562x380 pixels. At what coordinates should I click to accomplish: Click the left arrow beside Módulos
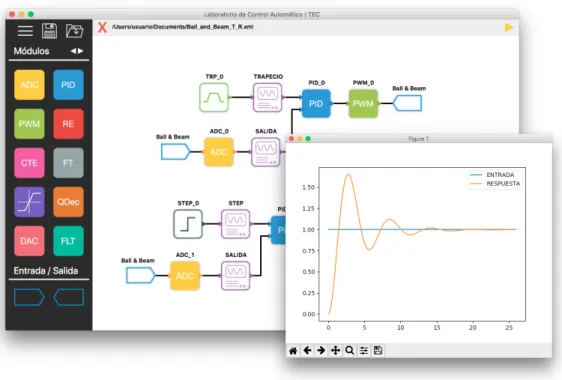[73, 51]
